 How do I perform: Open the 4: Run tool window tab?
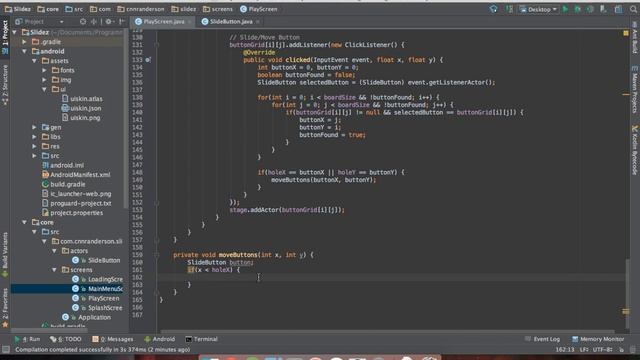pos(27,339)
